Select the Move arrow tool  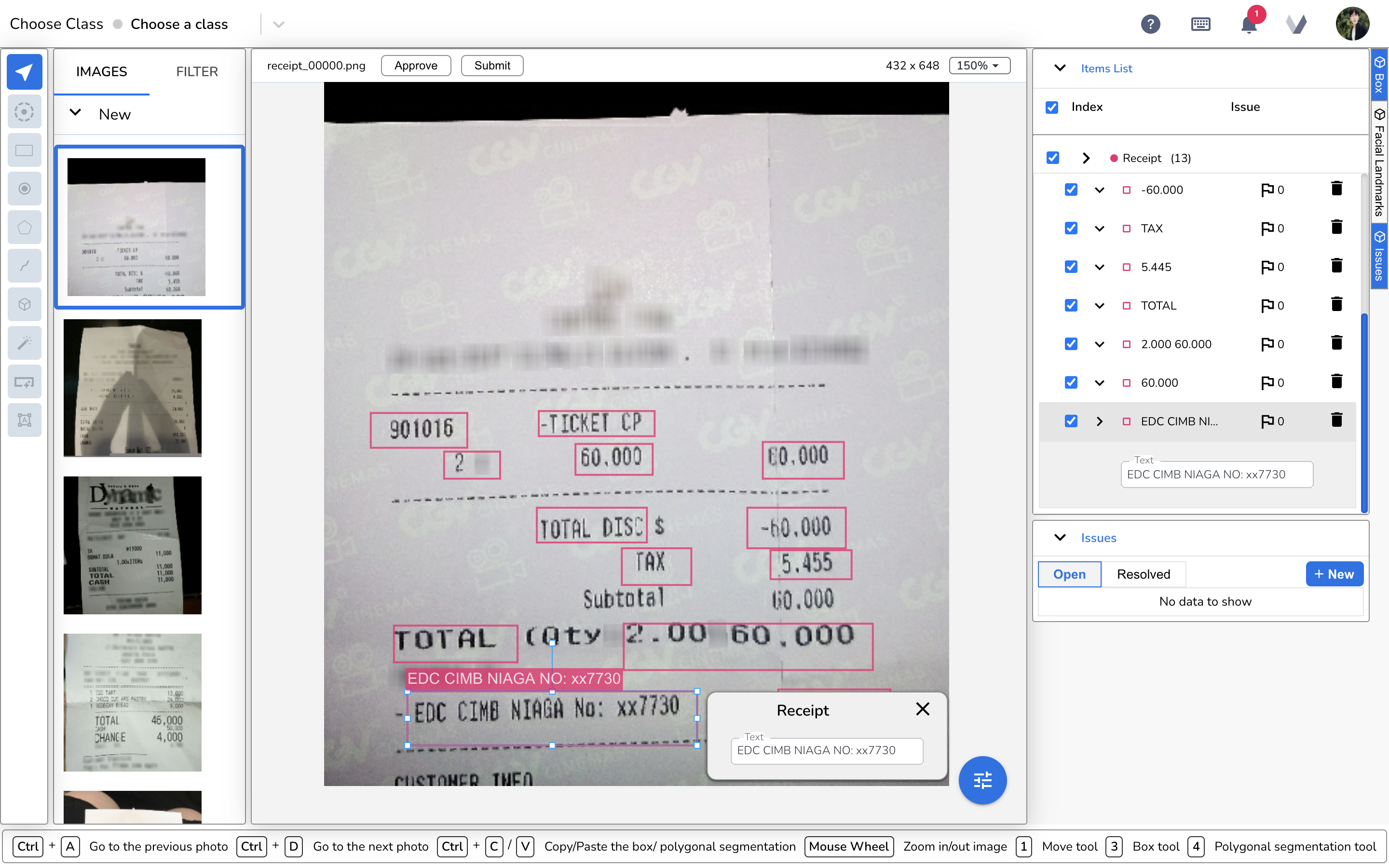(x=24, y=72)
